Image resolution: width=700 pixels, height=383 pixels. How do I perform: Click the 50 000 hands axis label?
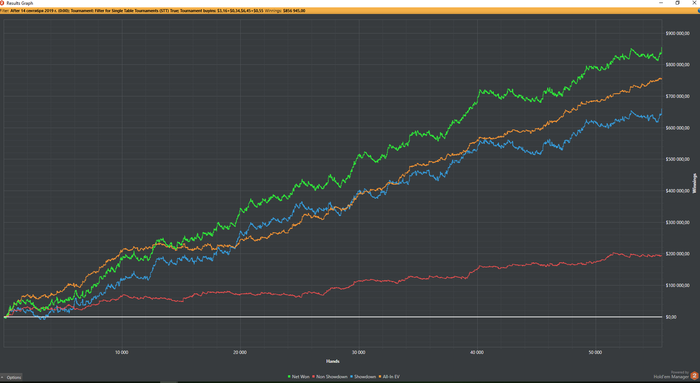pyautogui.click(x=595, y=352)
